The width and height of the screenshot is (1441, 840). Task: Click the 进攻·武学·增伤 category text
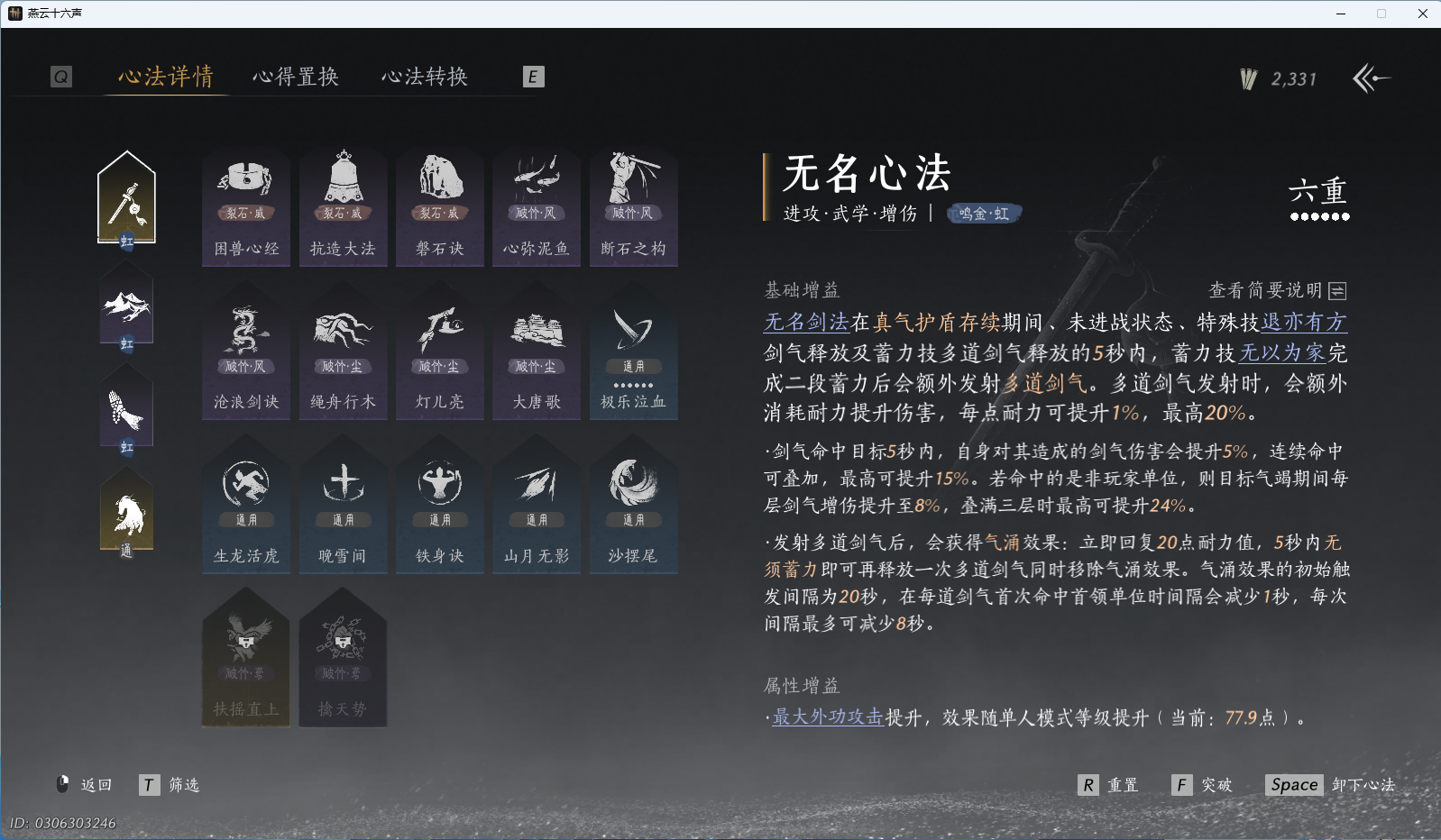pyautogui.click(x=849, y=214)
